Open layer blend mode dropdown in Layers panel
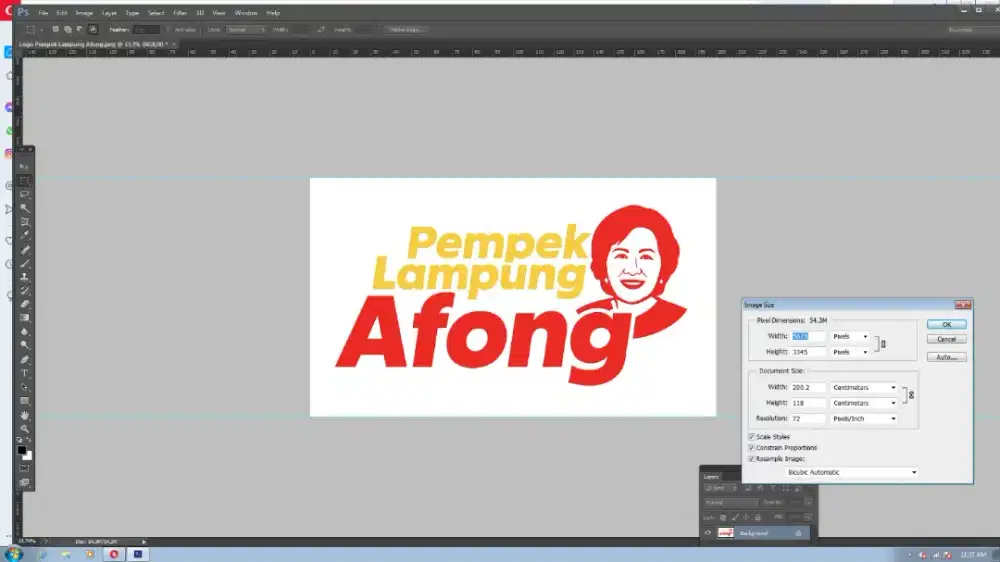Screen dimensions: 1000x562 coord(730,503)
